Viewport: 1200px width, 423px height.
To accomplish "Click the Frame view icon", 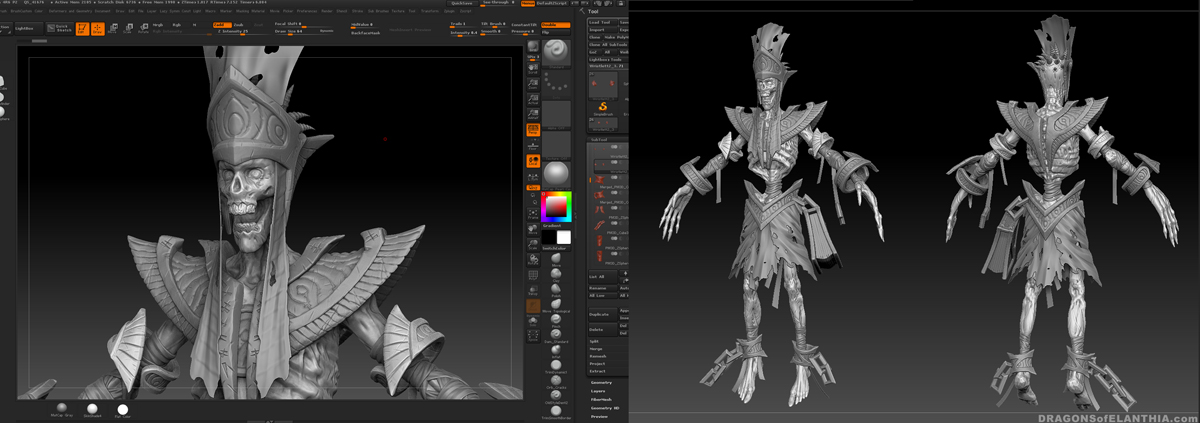I will click(x=533, y=214).
